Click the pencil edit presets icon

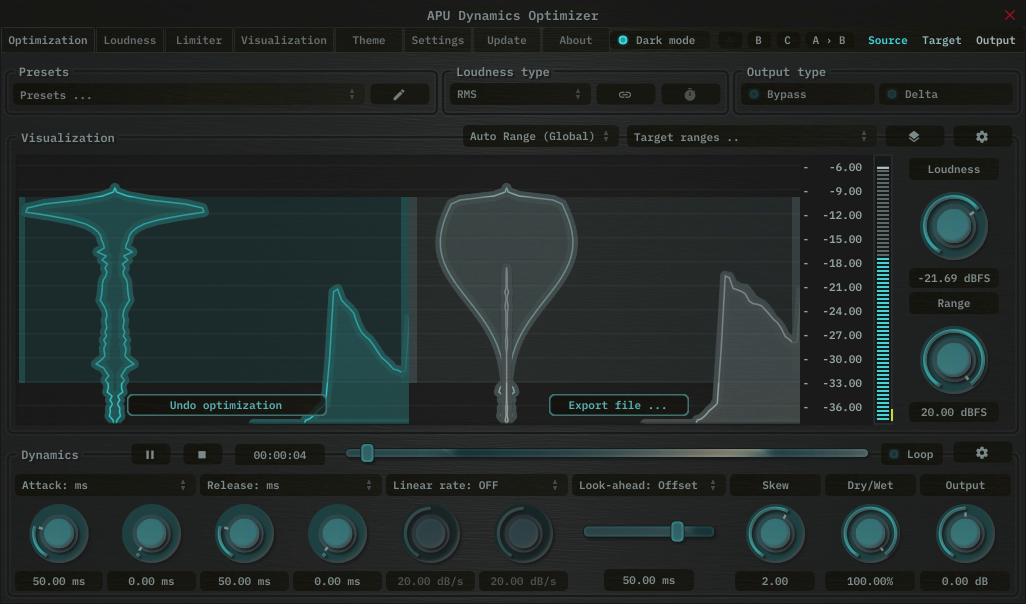point(399,94)
